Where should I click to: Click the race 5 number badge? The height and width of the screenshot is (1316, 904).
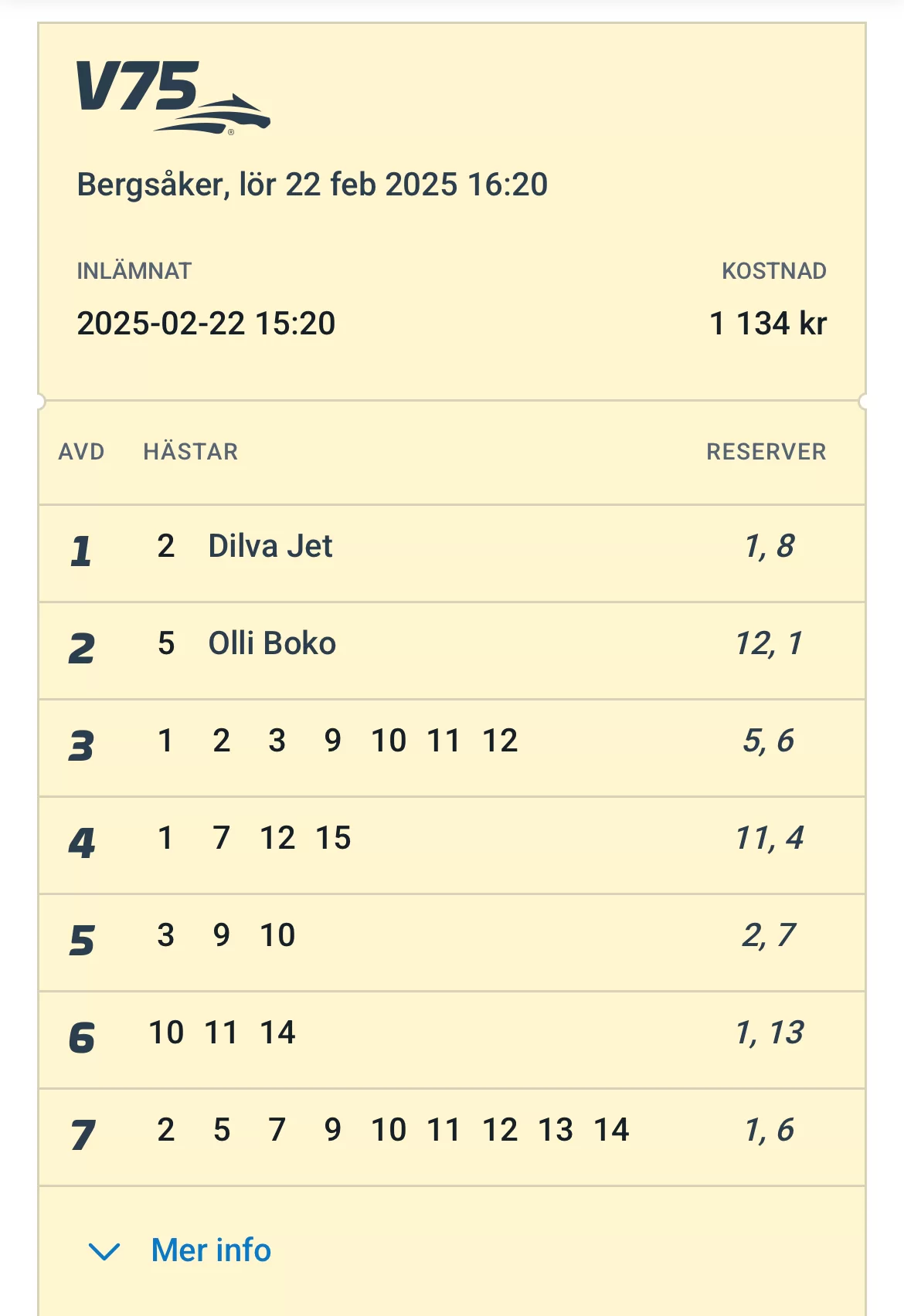(x=81, y=941)
